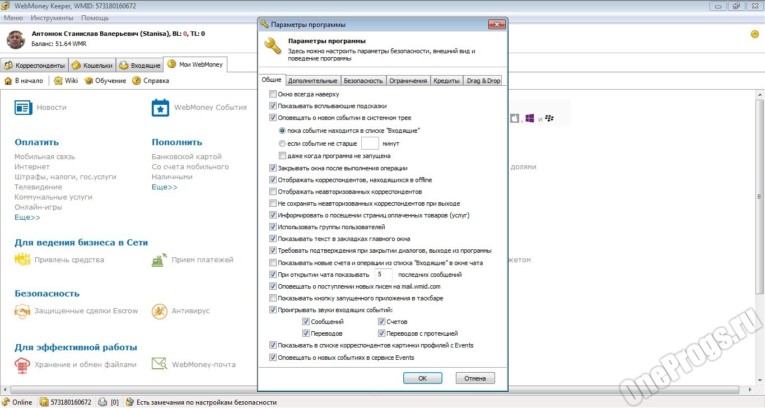Screen dimensions: 765x408
Task: Switch to the Кредиты tab
Action: (446, 81)
